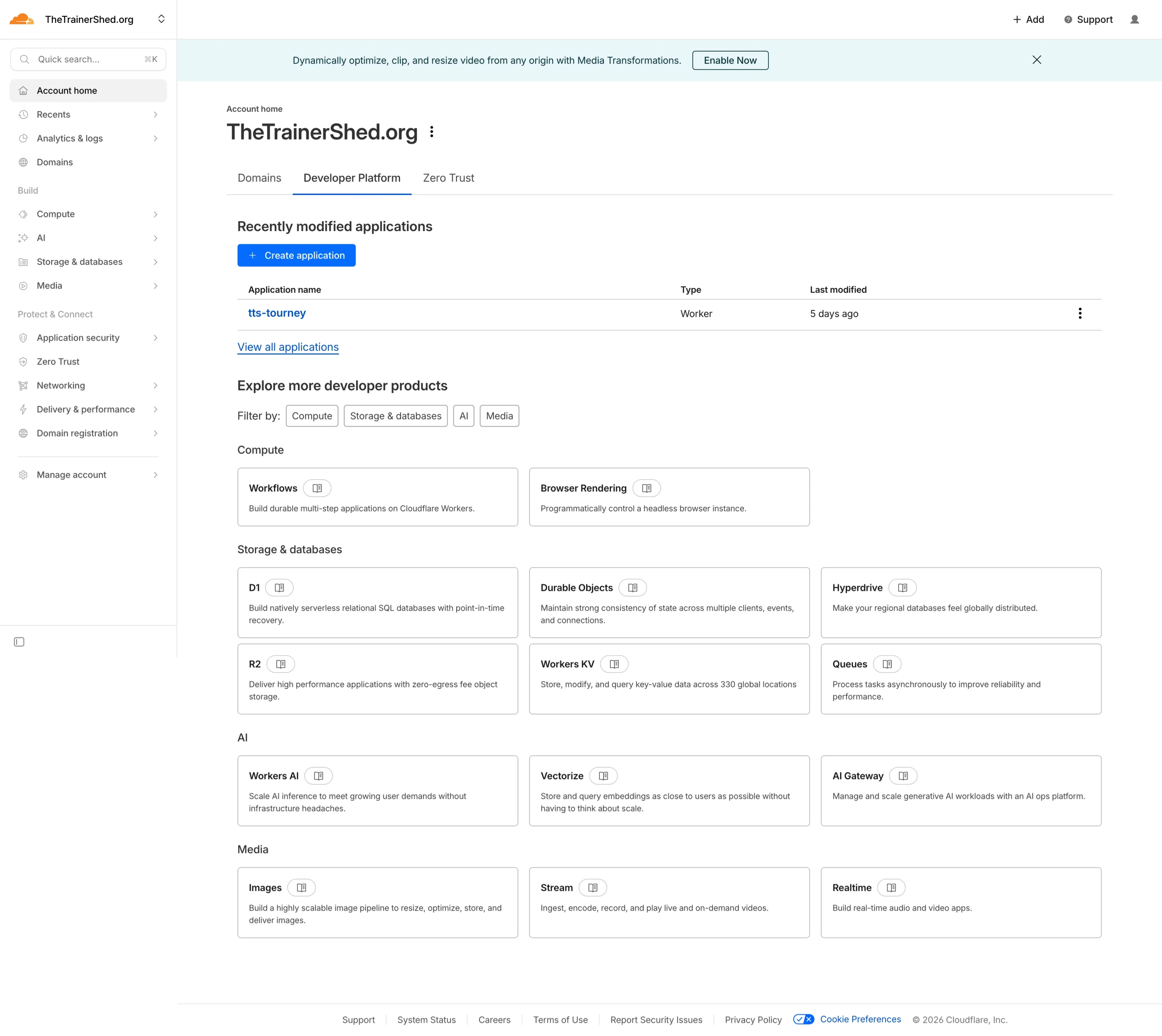Select the Developer Platform tab

coord(352,178)
